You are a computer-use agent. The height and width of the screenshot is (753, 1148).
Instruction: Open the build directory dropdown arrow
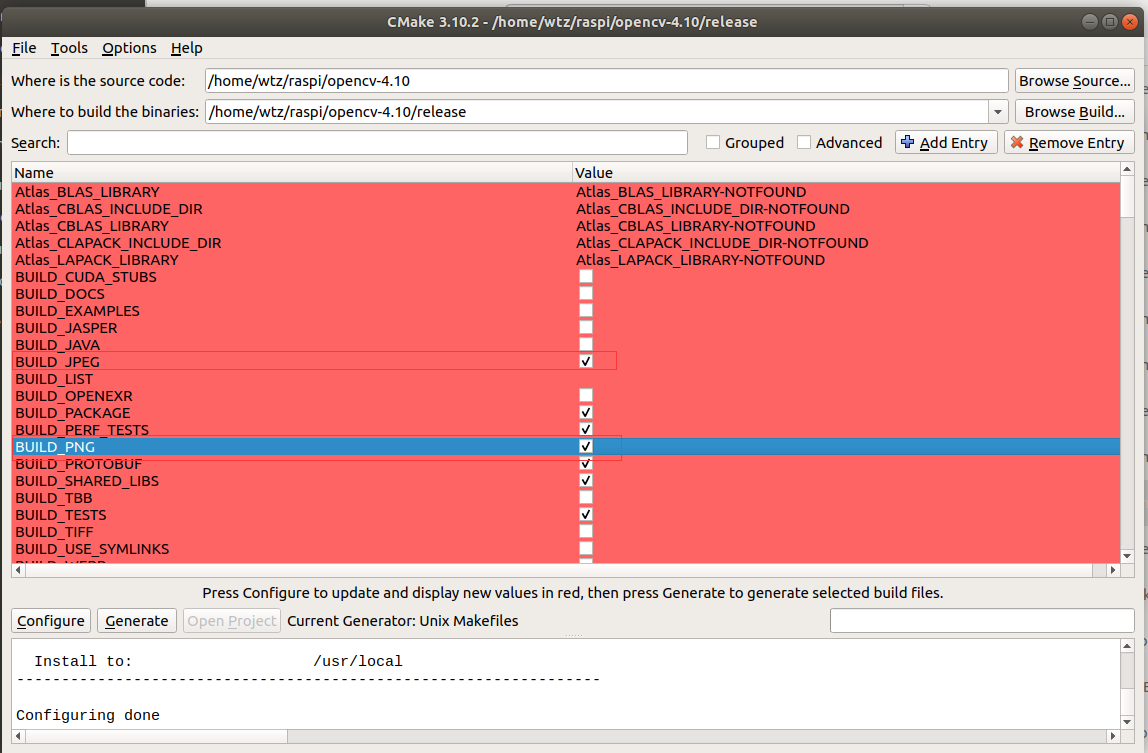tap(996, 111)
